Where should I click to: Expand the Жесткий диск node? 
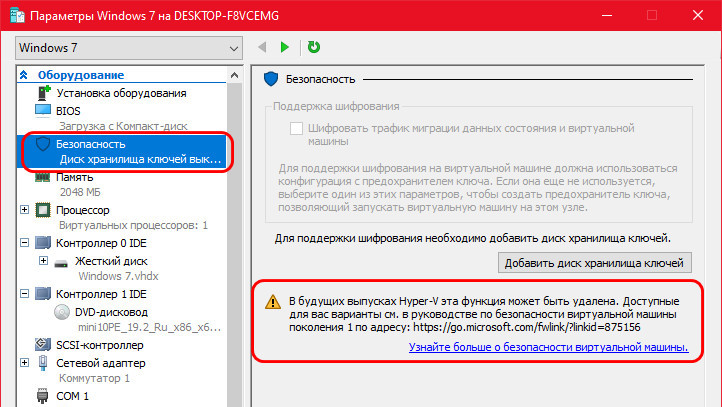pyautogui.click(x=43, y=261)
